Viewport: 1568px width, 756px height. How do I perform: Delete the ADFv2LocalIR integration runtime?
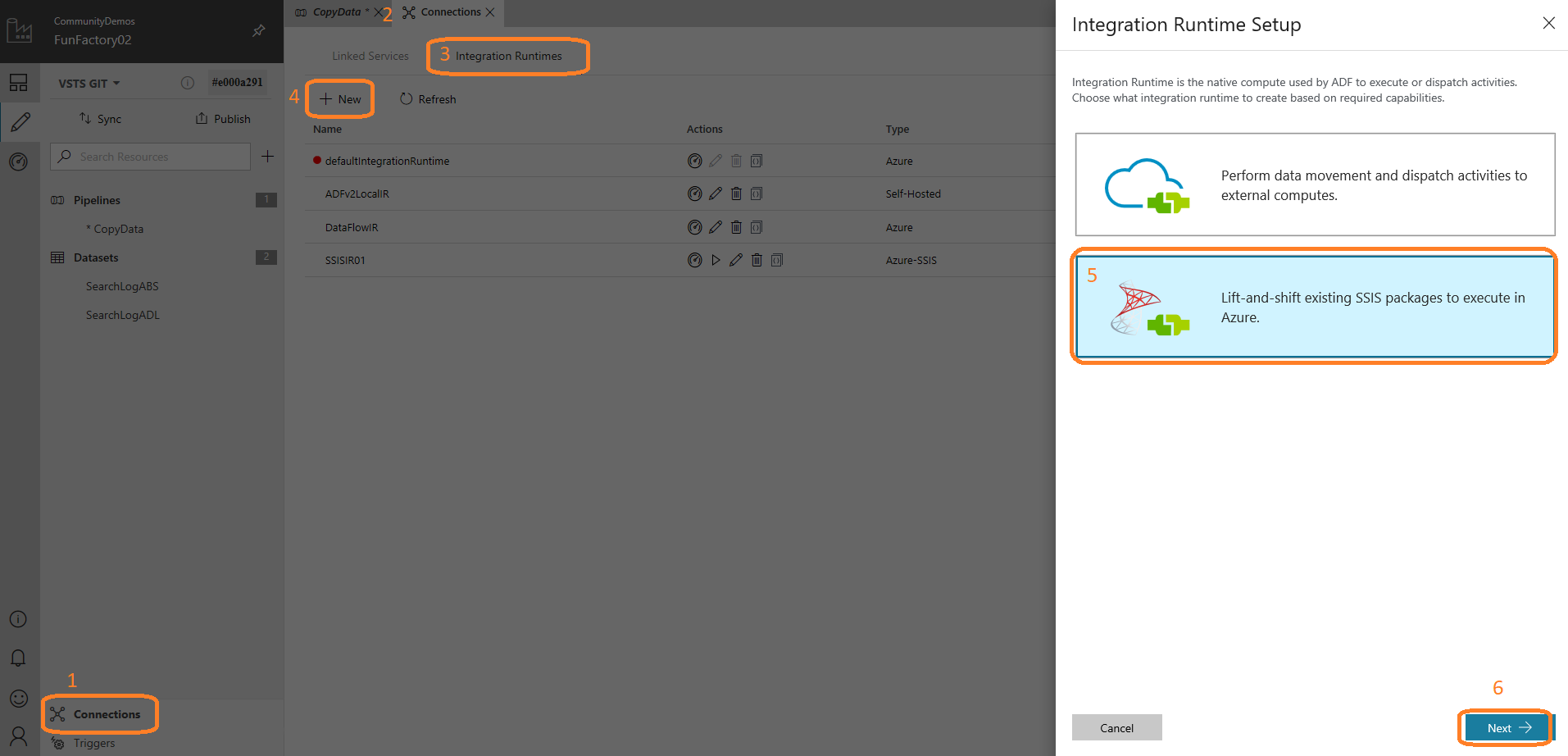pyautogui.click(x=736, y=194)
